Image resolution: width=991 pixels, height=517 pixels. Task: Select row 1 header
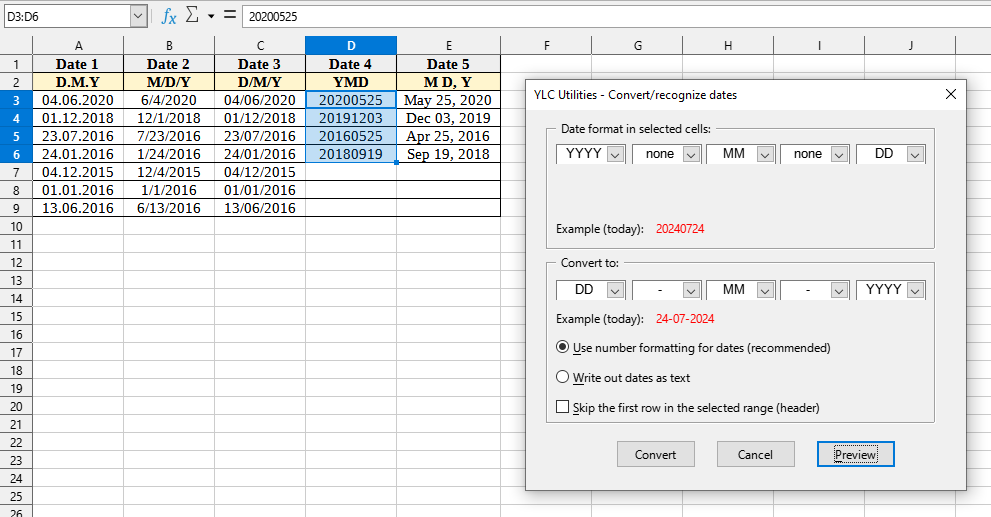click(16, 64)
